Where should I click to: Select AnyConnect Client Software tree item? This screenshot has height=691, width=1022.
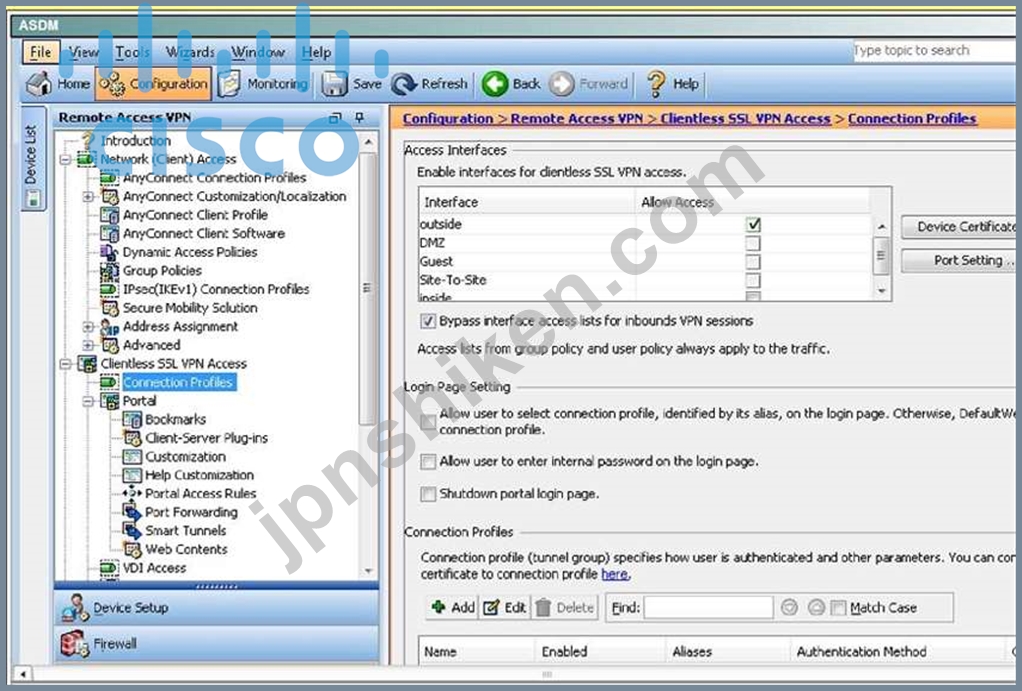(x=203, y=233)
